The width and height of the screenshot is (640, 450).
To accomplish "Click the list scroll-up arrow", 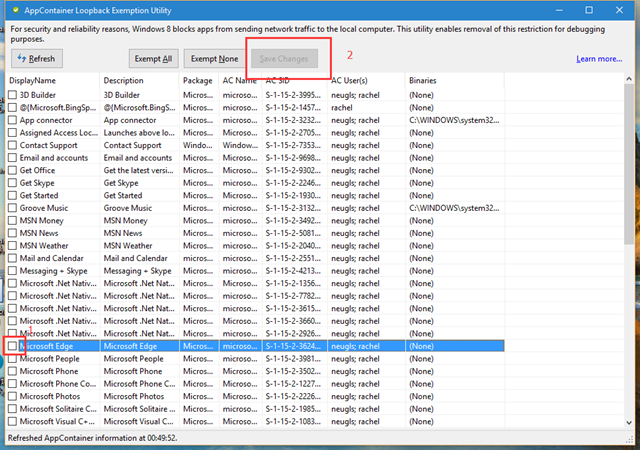I will [x=629, y=79].
